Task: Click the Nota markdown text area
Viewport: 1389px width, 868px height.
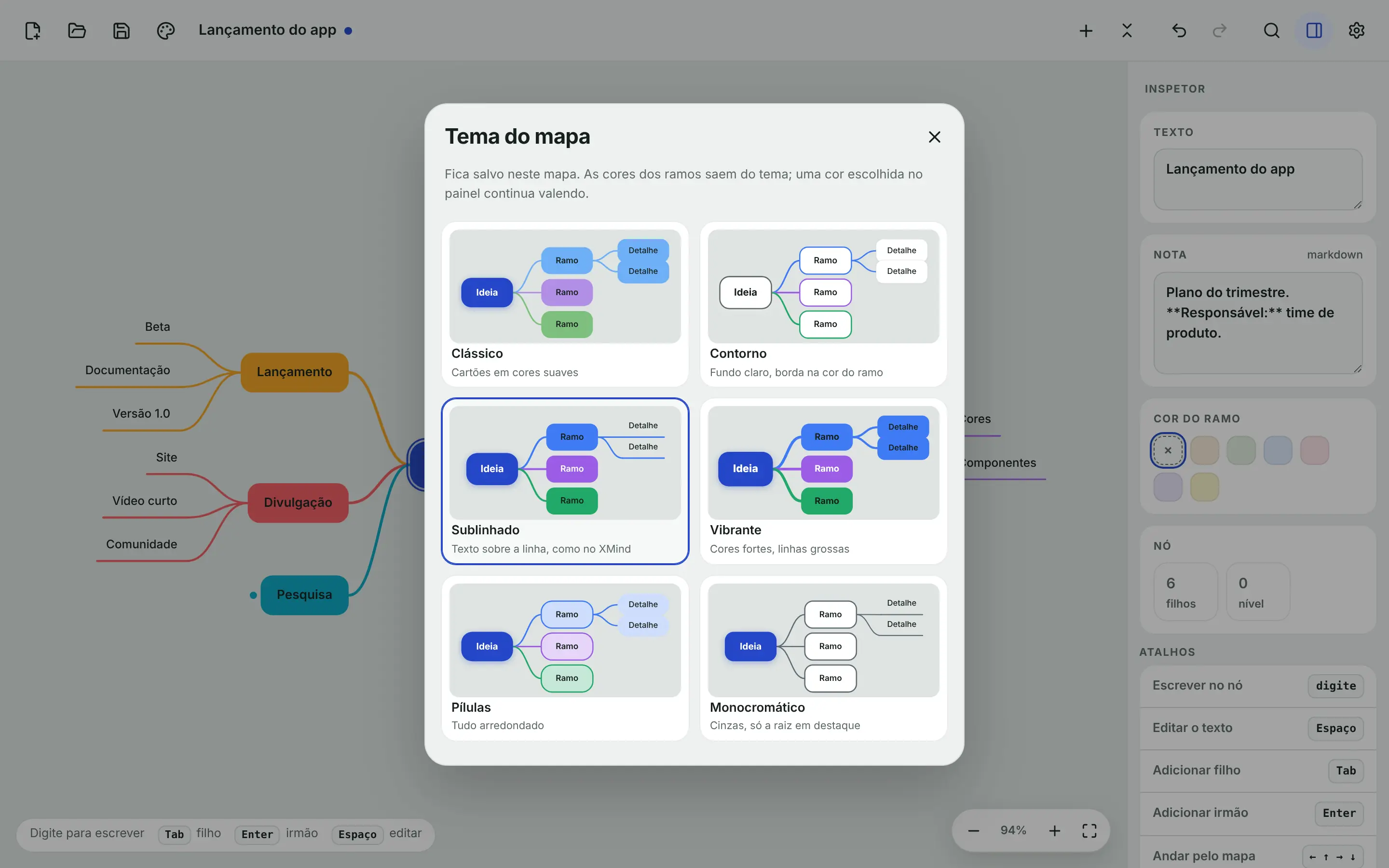Action: point(1257,323)
